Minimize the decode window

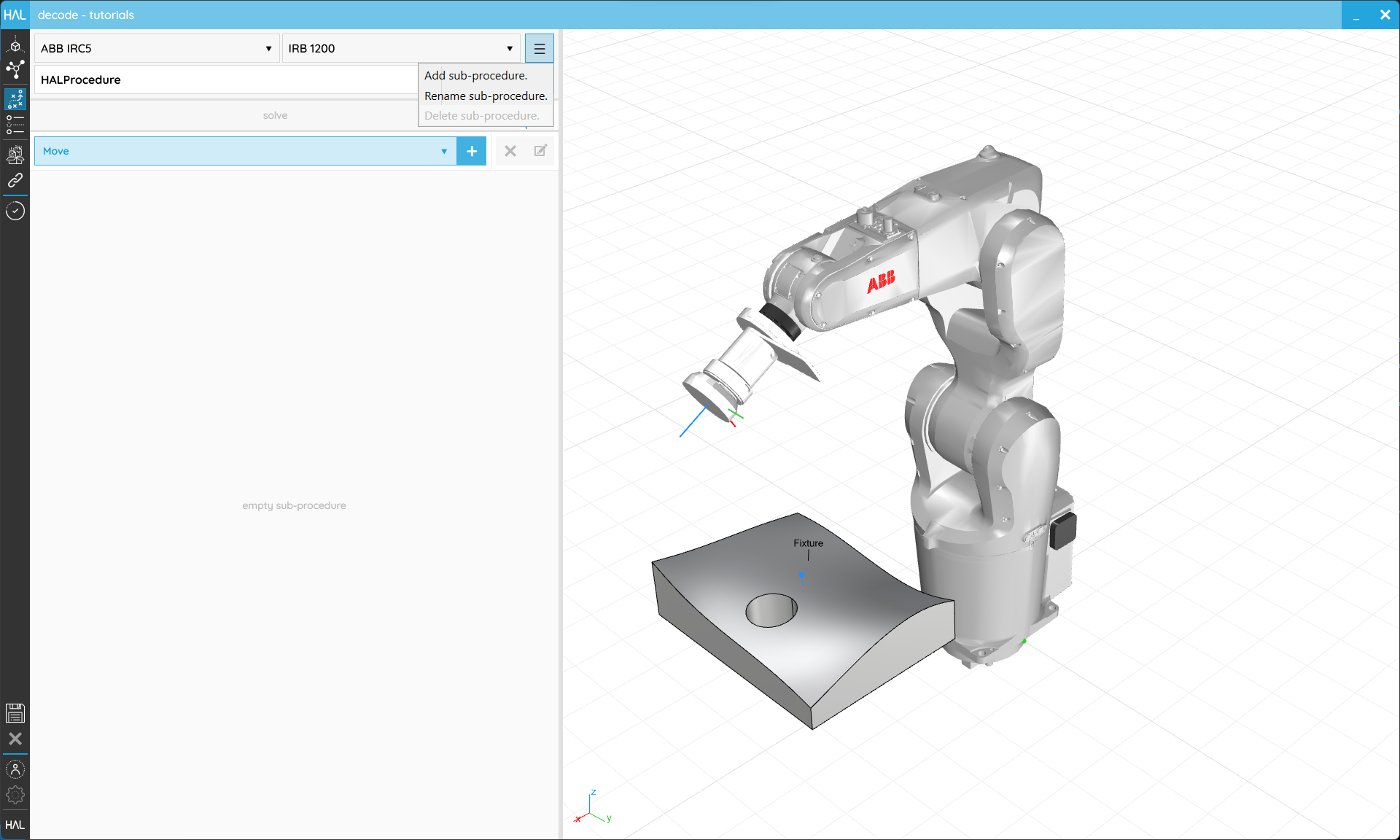[x=1356, y=15]
